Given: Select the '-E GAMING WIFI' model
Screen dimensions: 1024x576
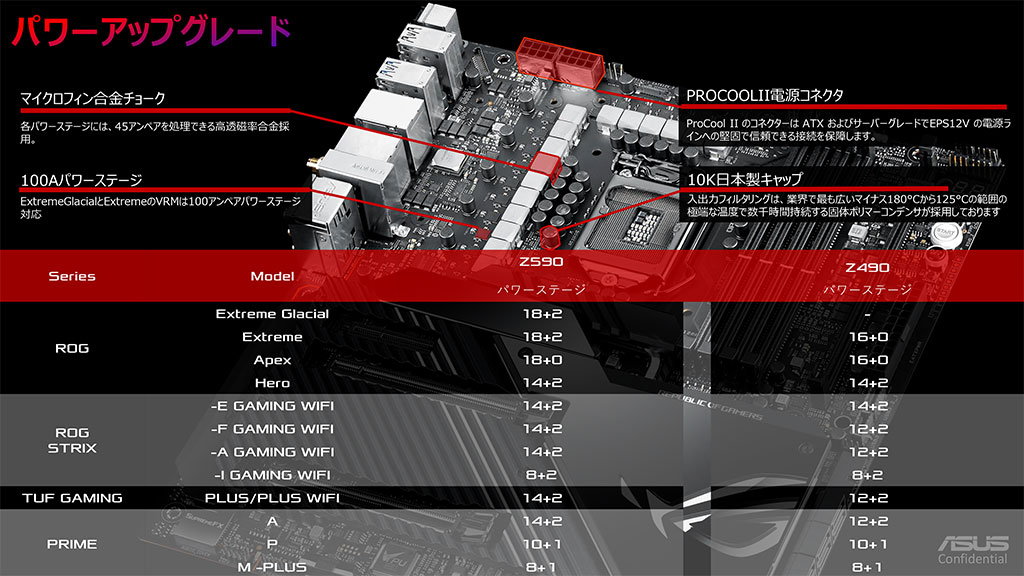Looking at the screenshot, I should (x=272, y=406).
